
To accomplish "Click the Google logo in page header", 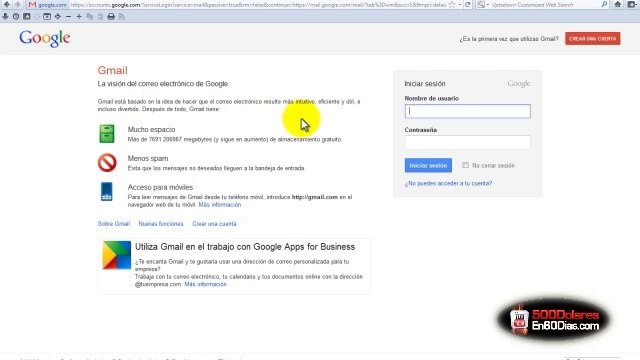I will tap(44, 39).
